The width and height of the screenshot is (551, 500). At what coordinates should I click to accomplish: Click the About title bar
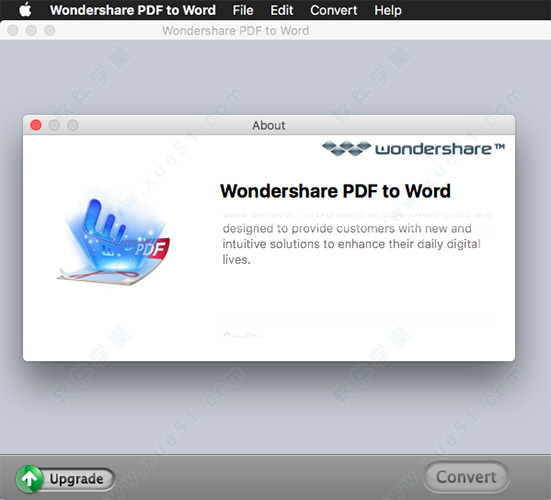(x=269, y=125)
